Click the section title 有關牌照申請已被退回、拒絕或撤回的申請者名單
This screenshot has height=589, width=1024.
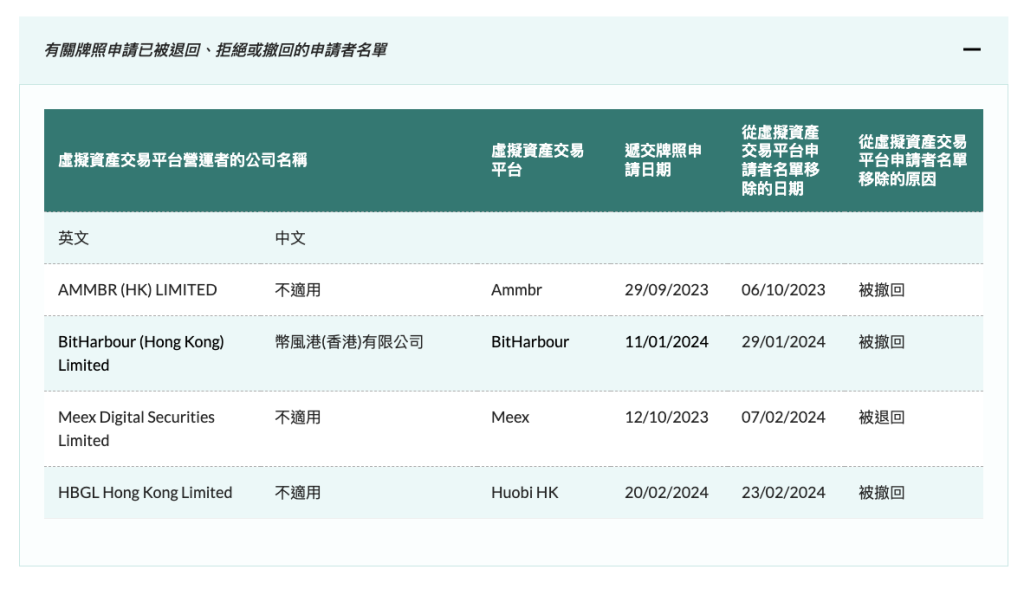[x=216, y=50]
